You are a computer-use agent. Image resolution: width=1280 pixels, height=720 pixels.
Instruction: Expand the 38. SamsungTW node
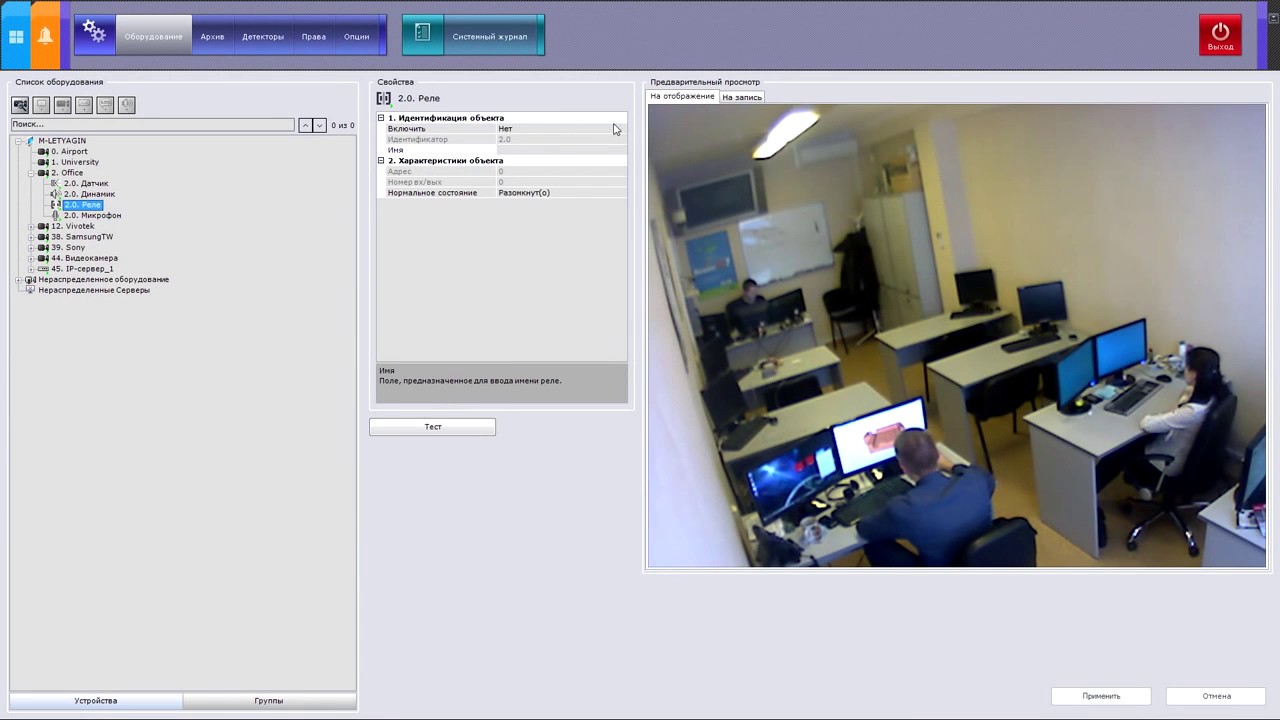[x=31, y=237]
